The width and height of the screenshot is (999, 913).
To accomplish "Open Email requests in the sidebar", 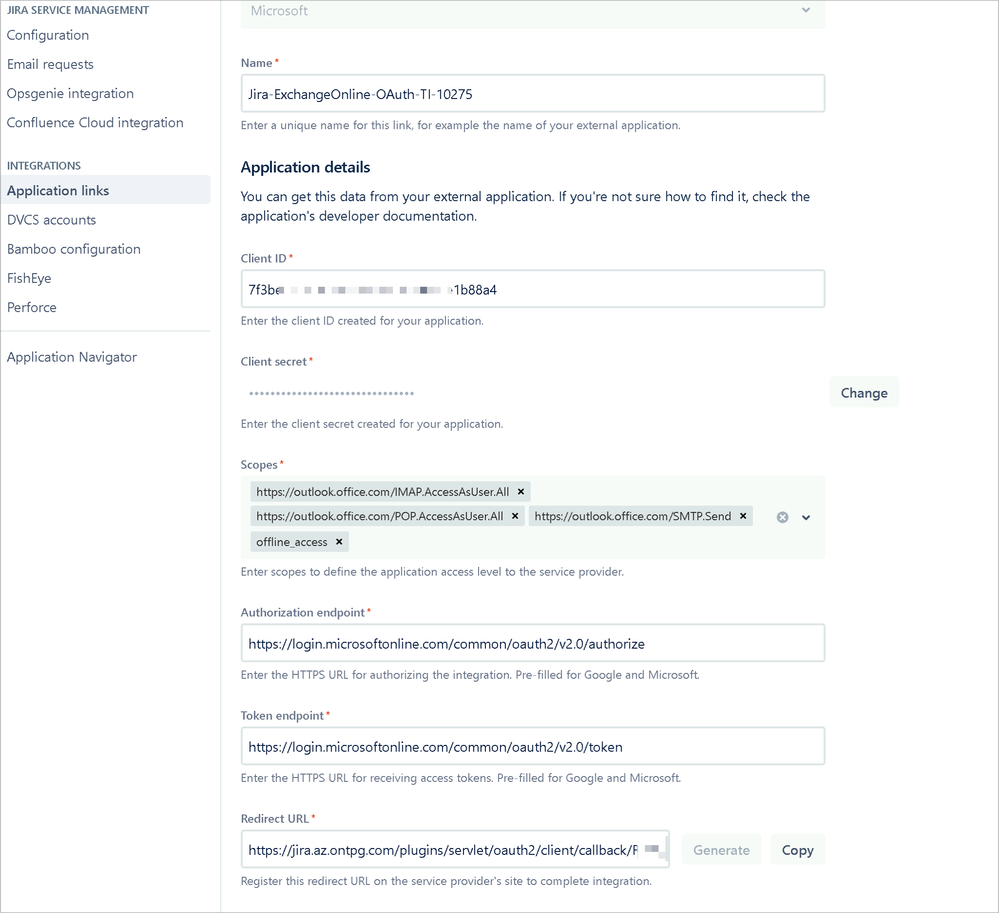I will pos(50,64).
